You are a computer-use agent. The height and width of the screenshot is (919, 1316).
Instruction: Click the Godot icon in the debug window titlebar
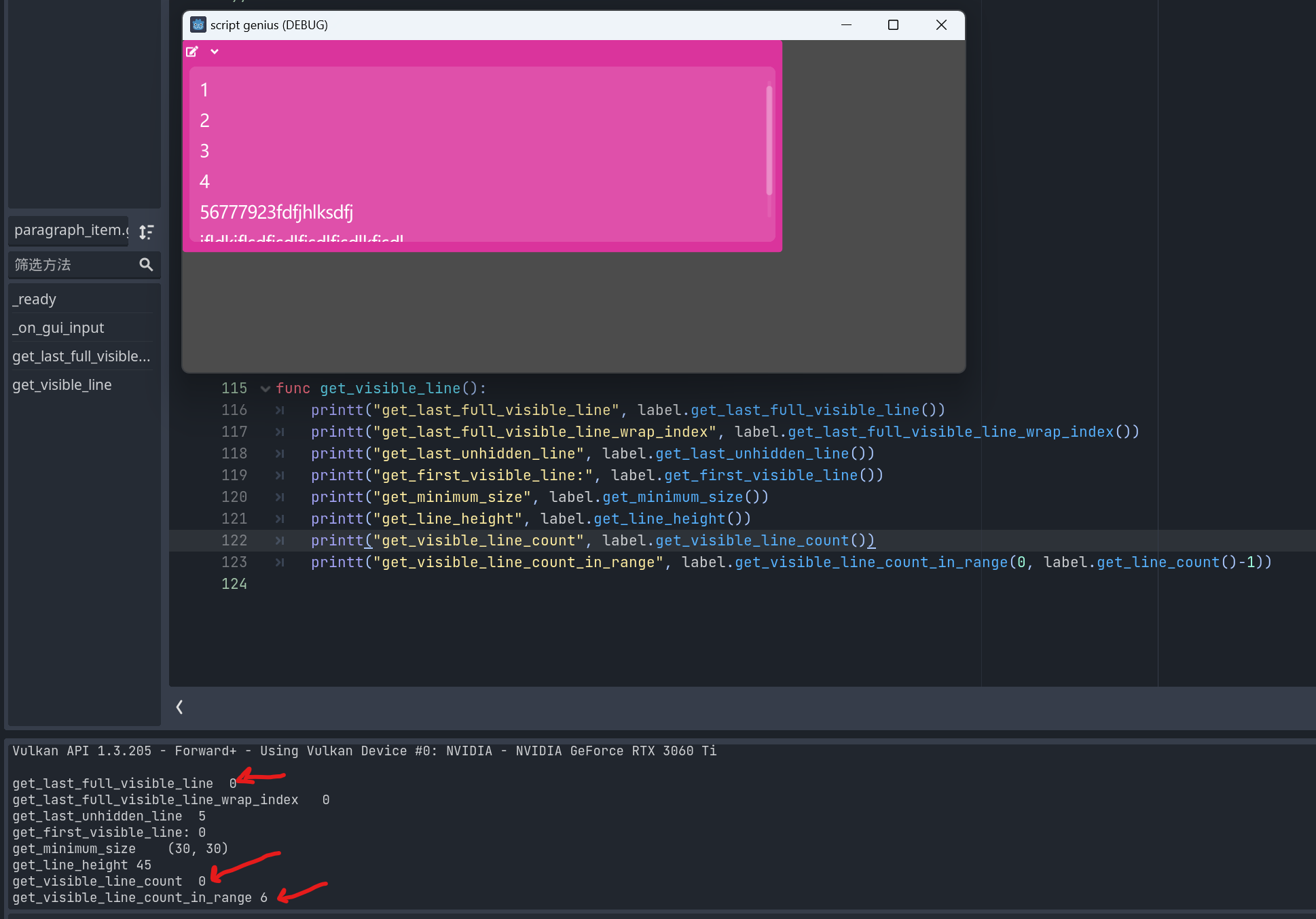point(198,24)
